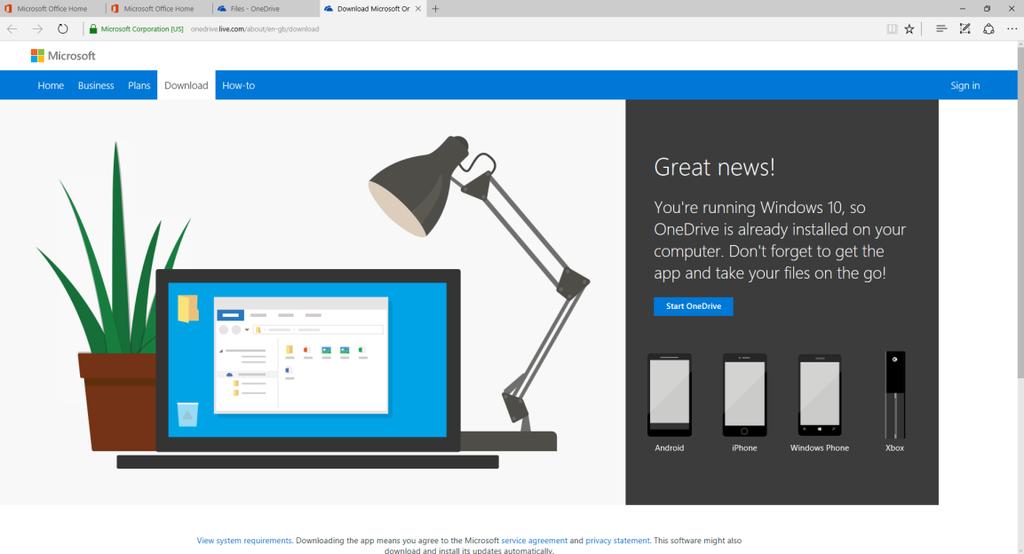Click the Xbox label
Viewport: 1024px width, 554px height.
[x=895, y=448]
